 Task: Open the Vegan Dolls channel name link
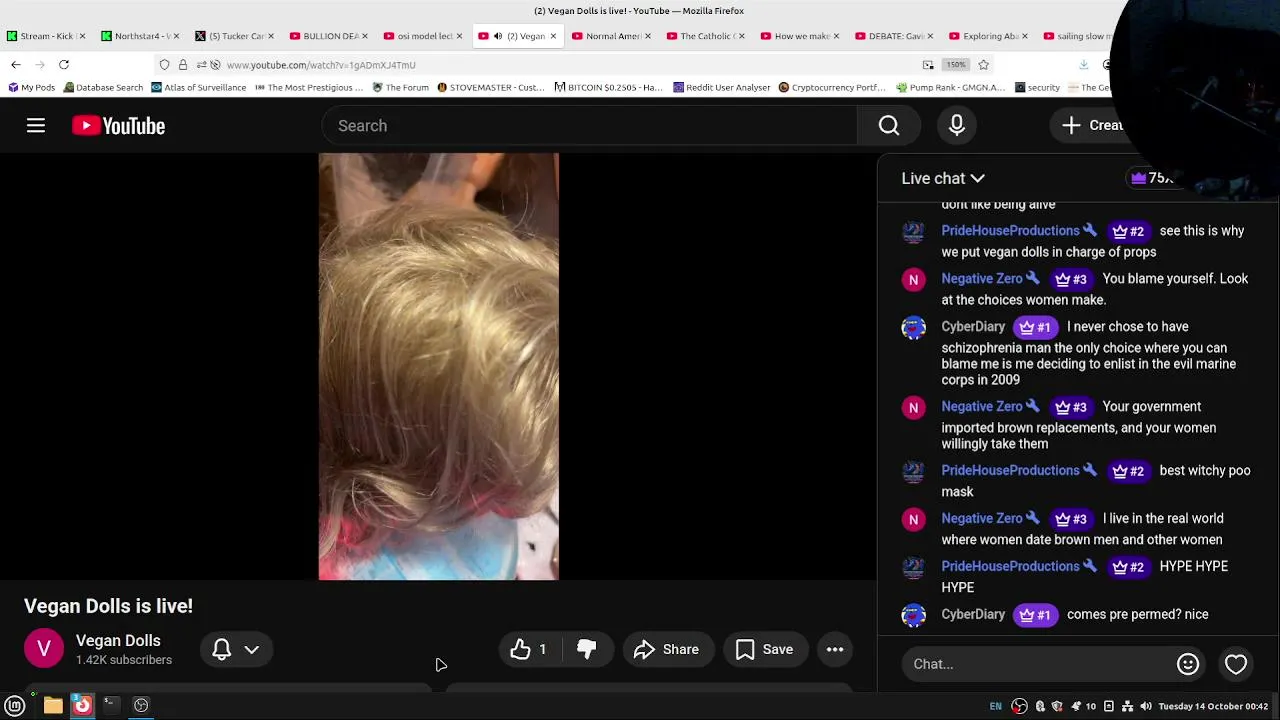pos(118,641)
